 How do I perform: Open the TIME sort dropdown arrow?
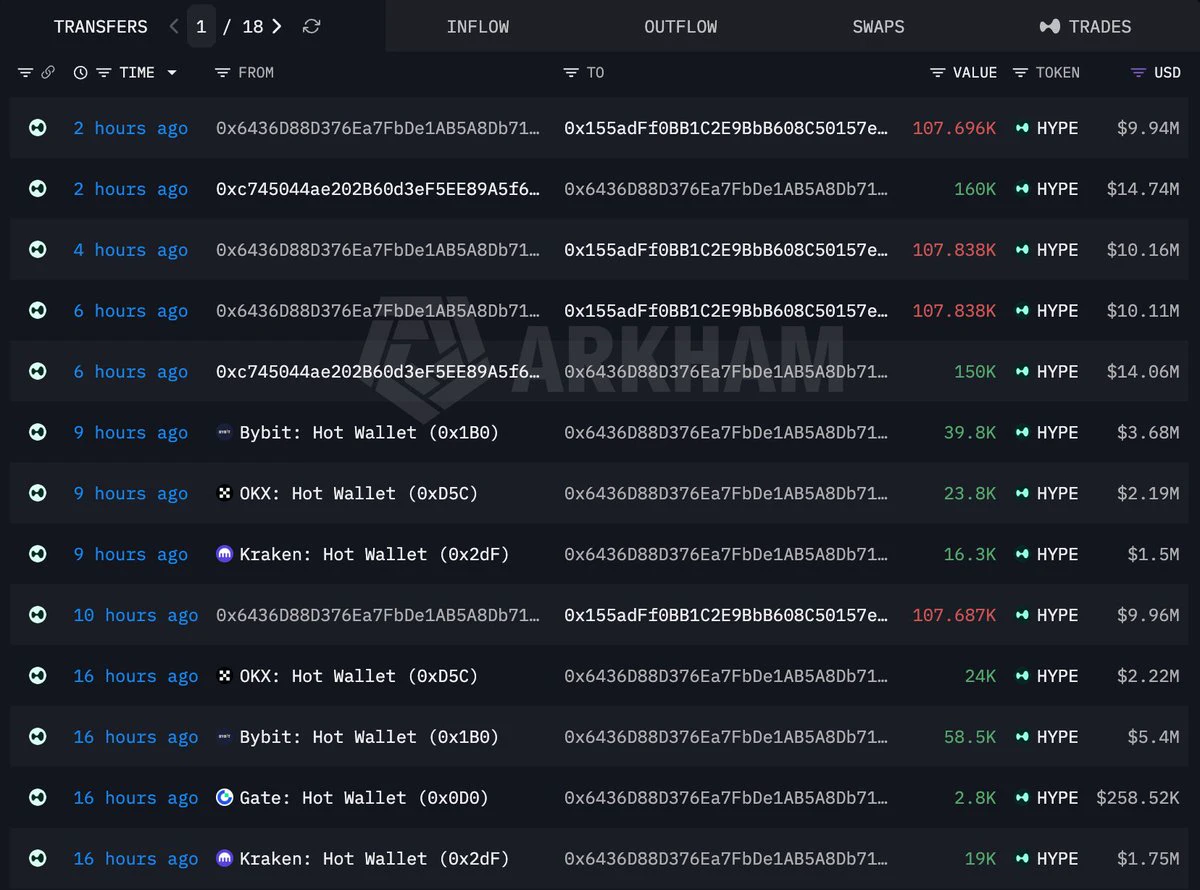coord(172,73)
